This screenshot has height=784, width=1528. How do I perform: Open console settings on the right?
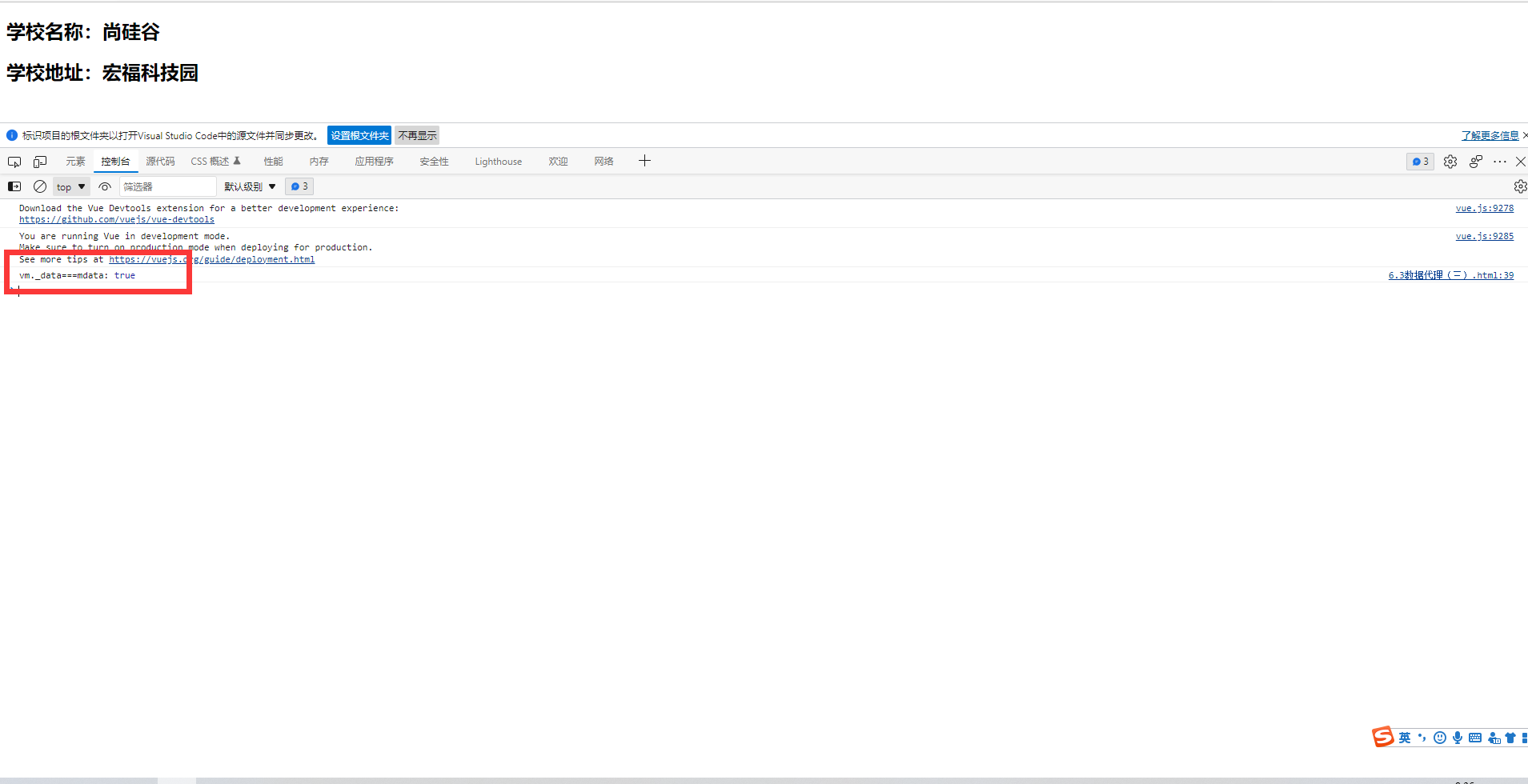coord(1520,186)
